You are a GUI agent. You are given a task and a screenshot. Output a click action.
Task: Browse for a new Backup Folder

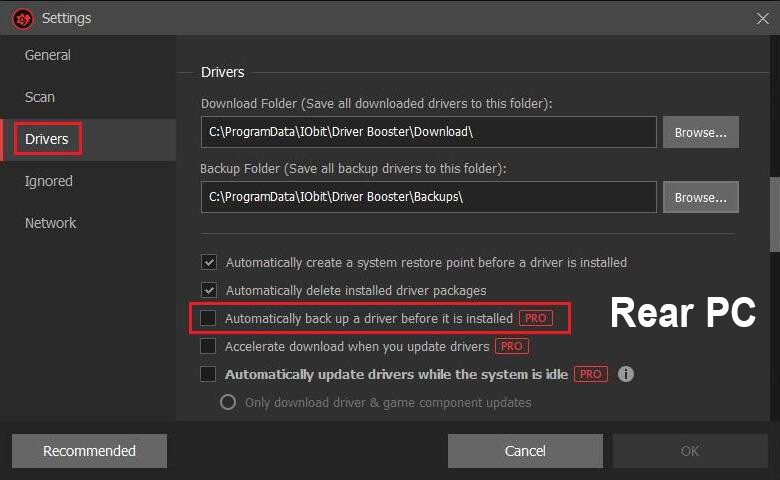700,197
